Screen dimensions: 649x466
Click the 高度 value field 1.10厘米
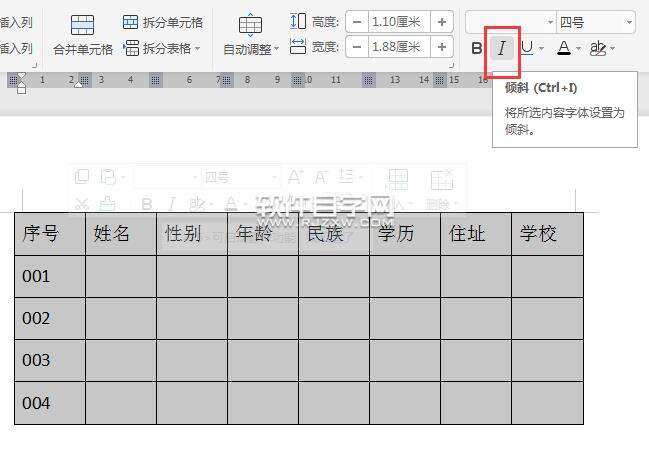398,22
